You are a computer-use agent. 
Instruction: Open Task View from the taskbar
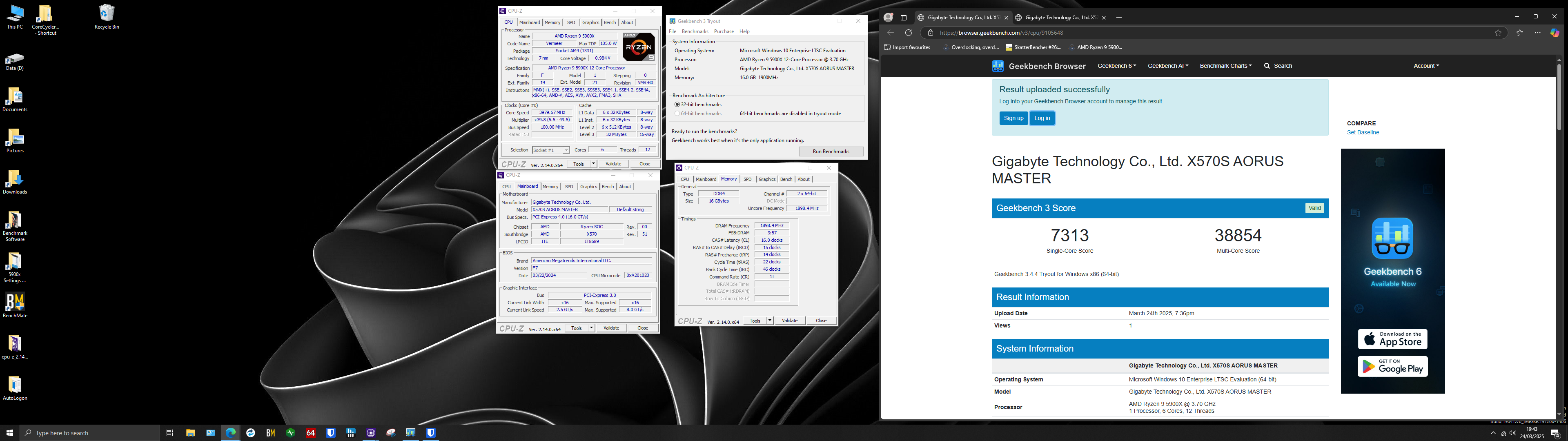click(x=170, y=433)
